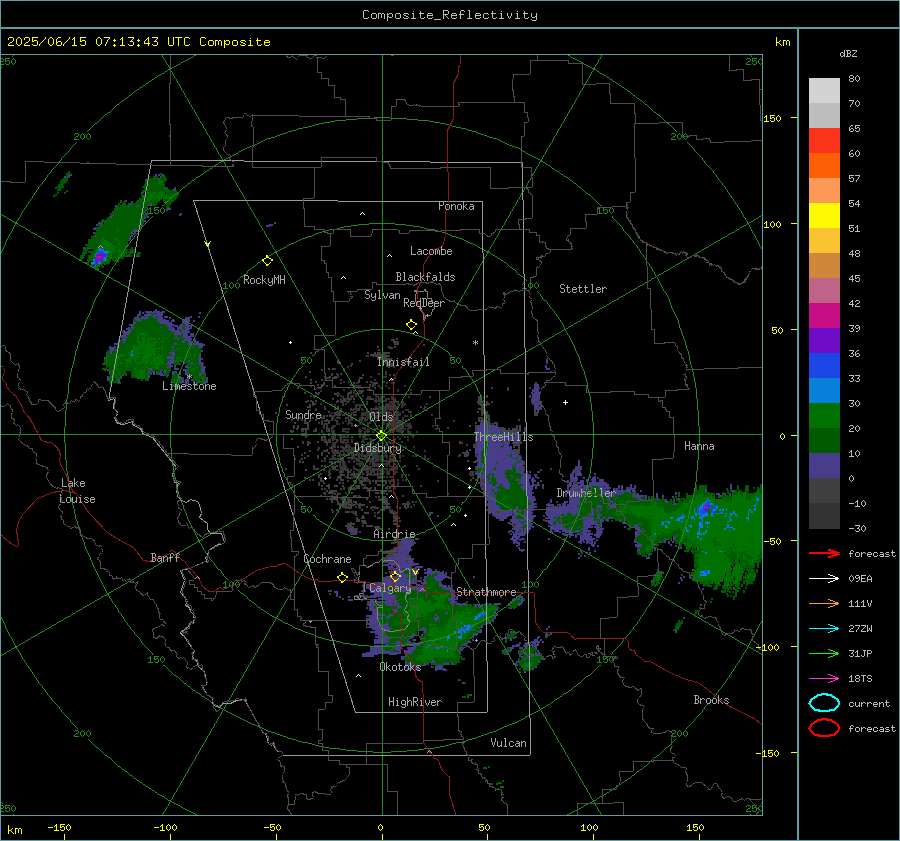Click the Sundre city label
Viewport: 900px width, 841px height.
click(303, 415)
